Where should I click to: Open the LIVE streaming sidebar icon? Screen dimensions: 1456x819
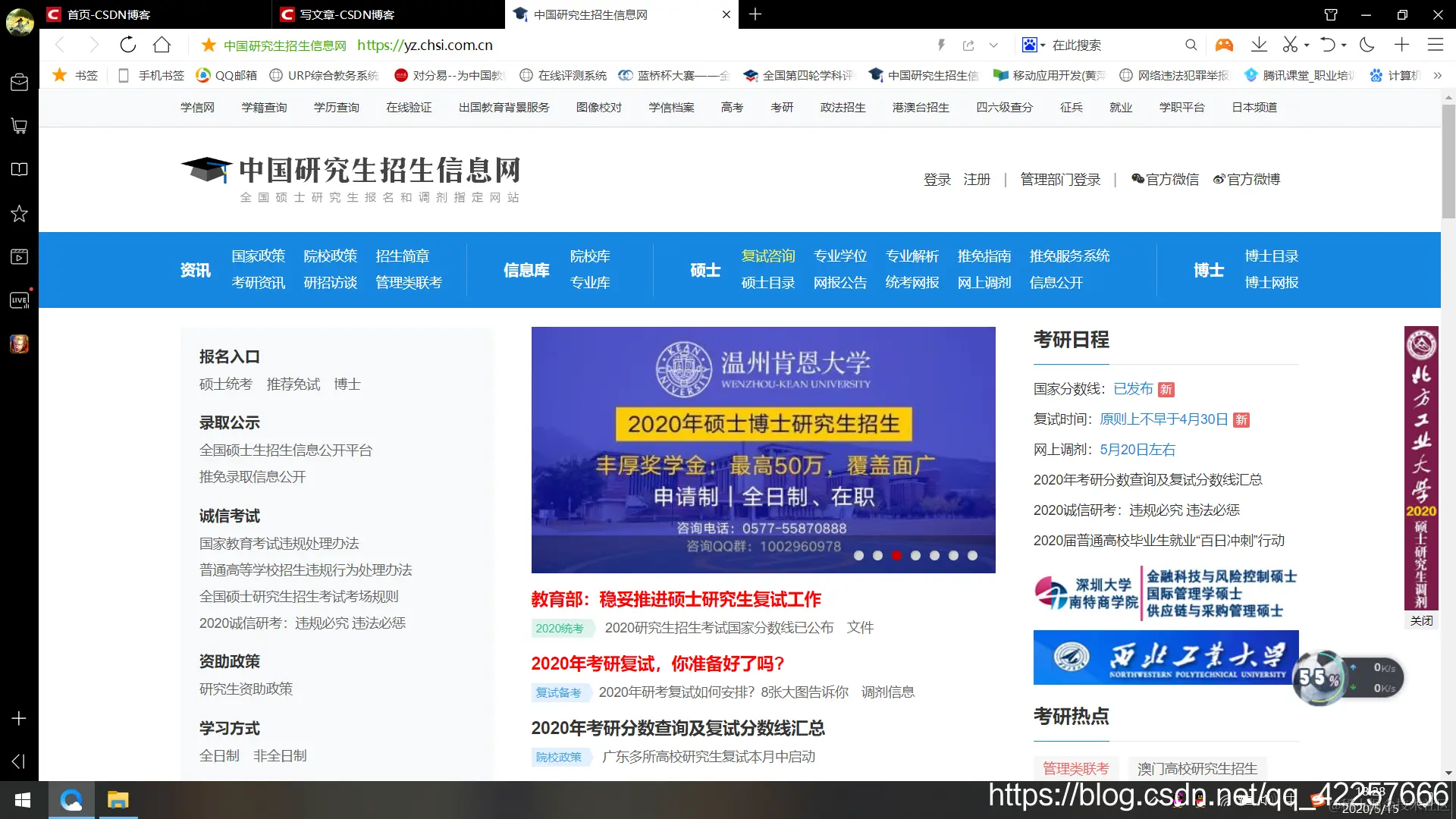(x=19, y=300)
